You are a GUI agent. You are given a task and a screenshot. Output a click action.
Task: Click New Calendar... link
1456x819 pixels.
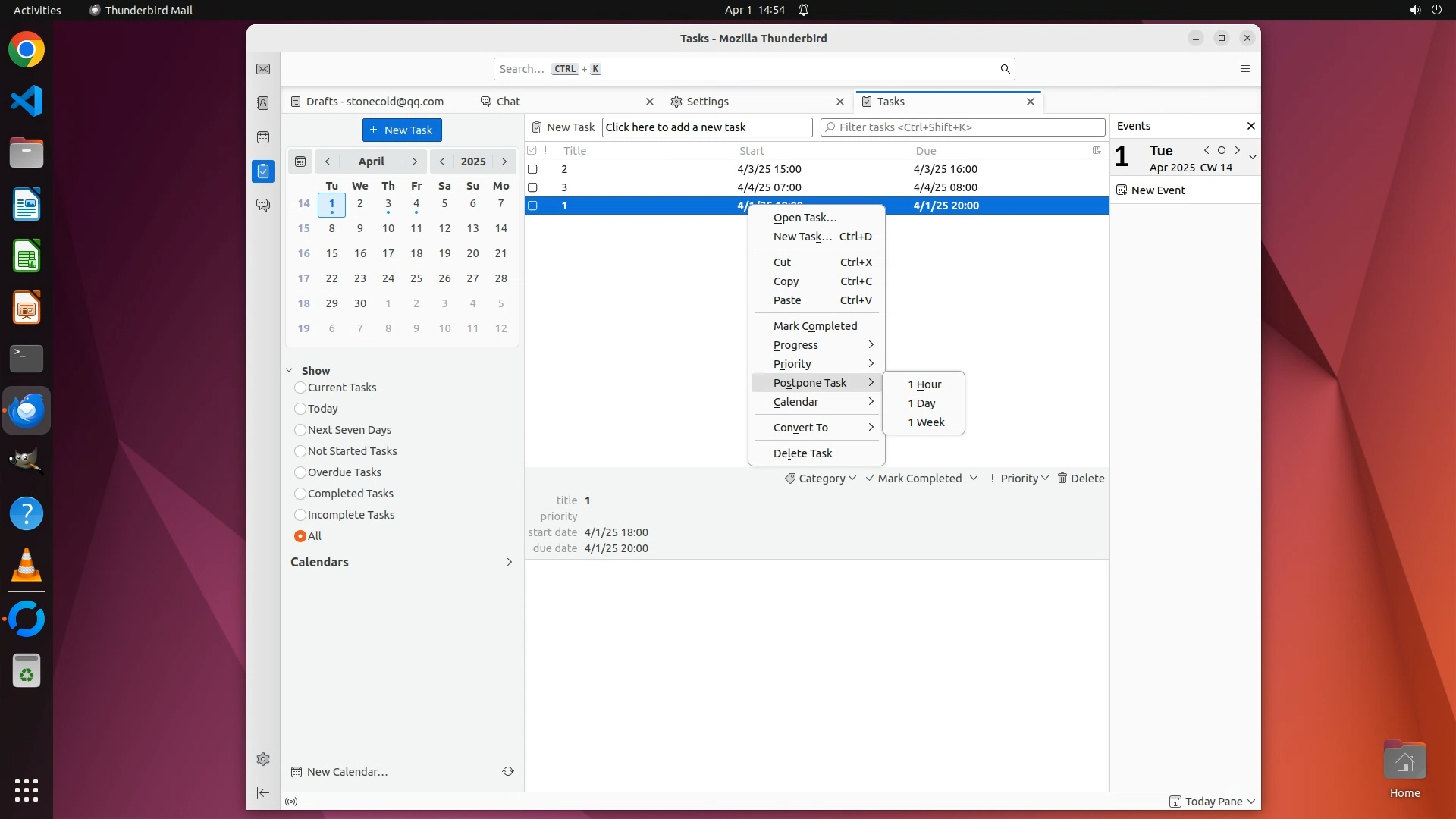[x=347, y=772]
